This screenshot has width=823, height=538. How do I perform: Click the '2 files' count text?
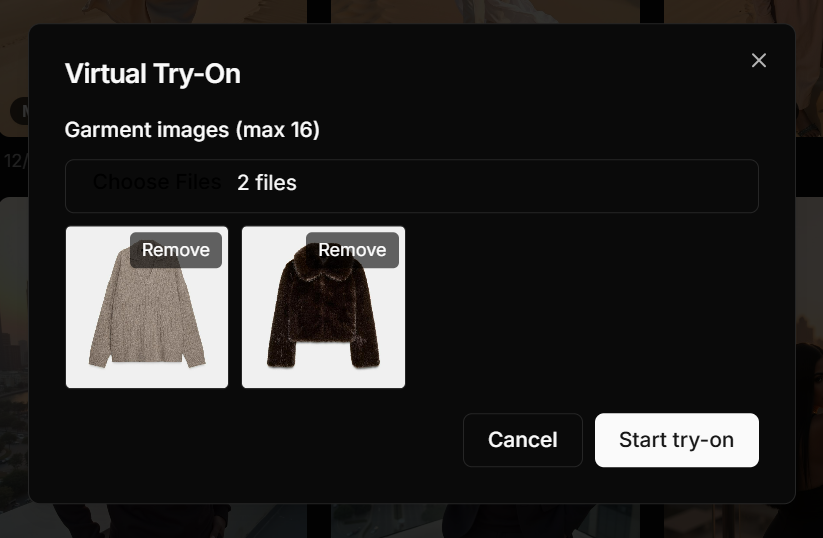267,183
